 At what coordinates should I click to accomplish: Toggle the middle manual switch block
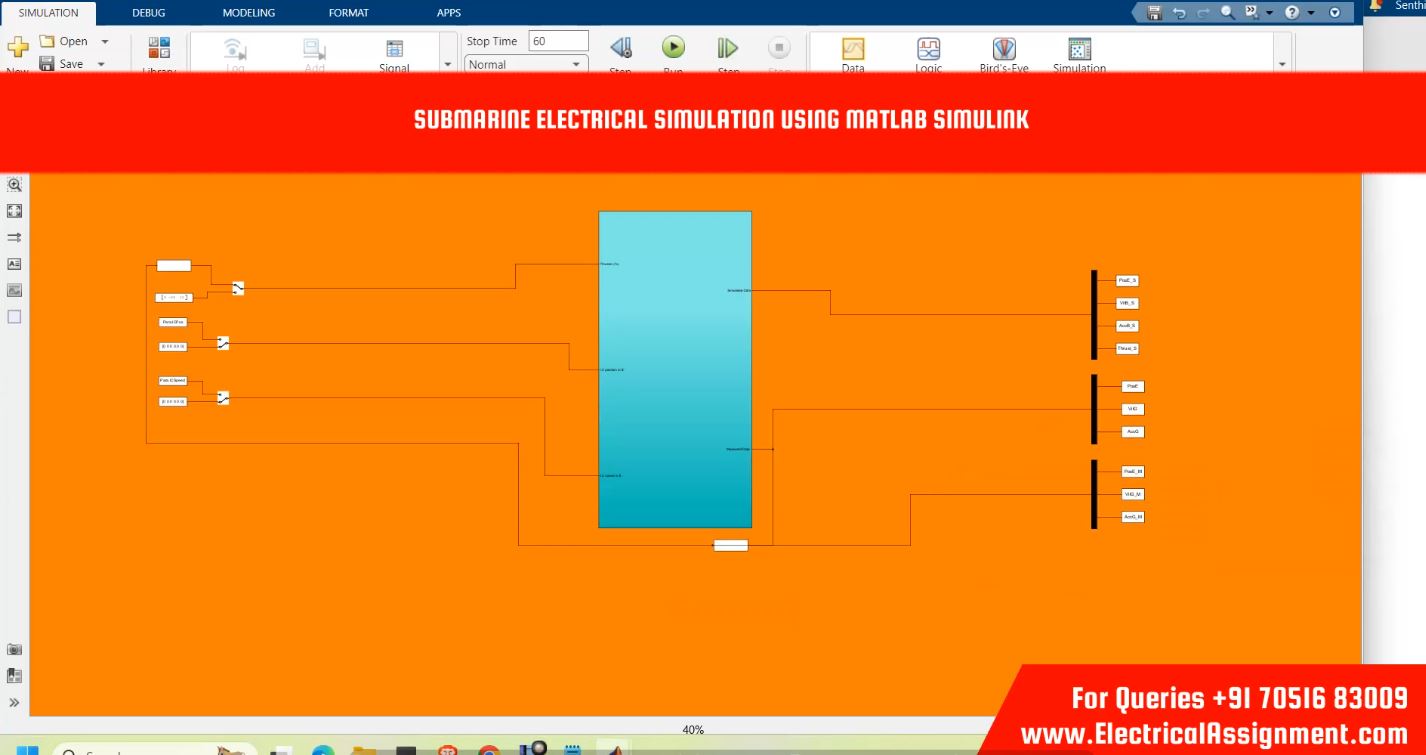223,343
